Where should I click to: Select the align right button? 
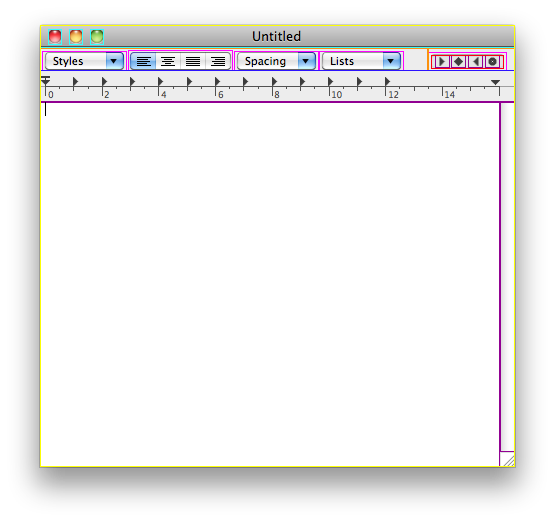point(218,62)
